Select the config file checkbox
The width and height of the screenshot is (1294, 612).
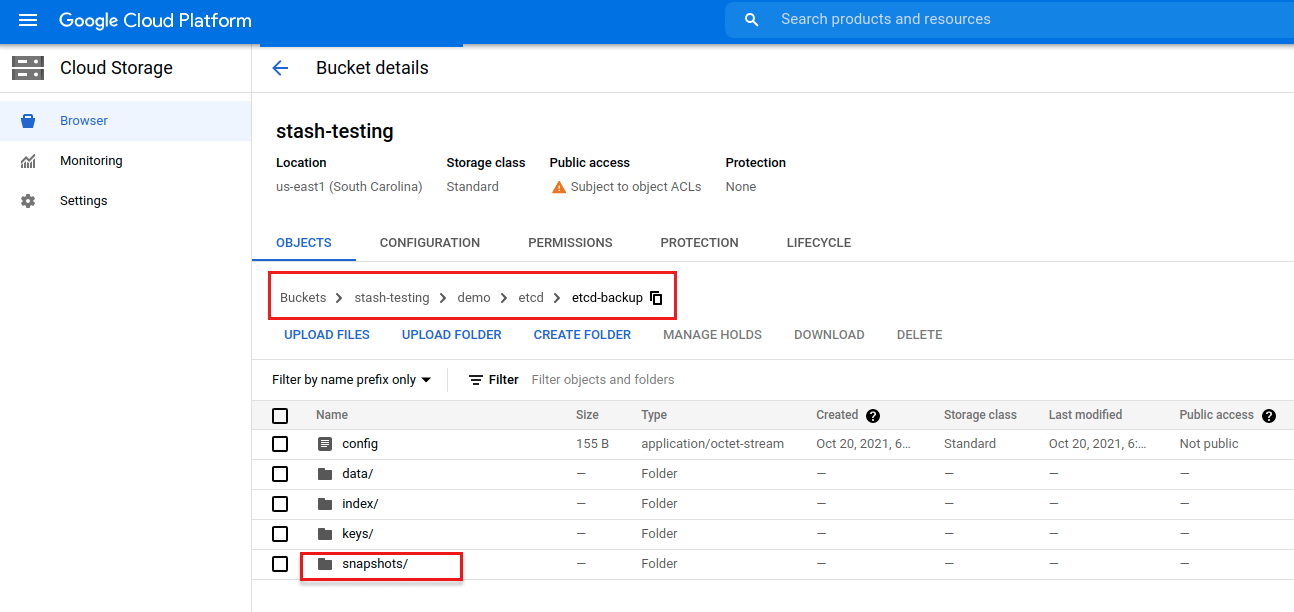280,444
